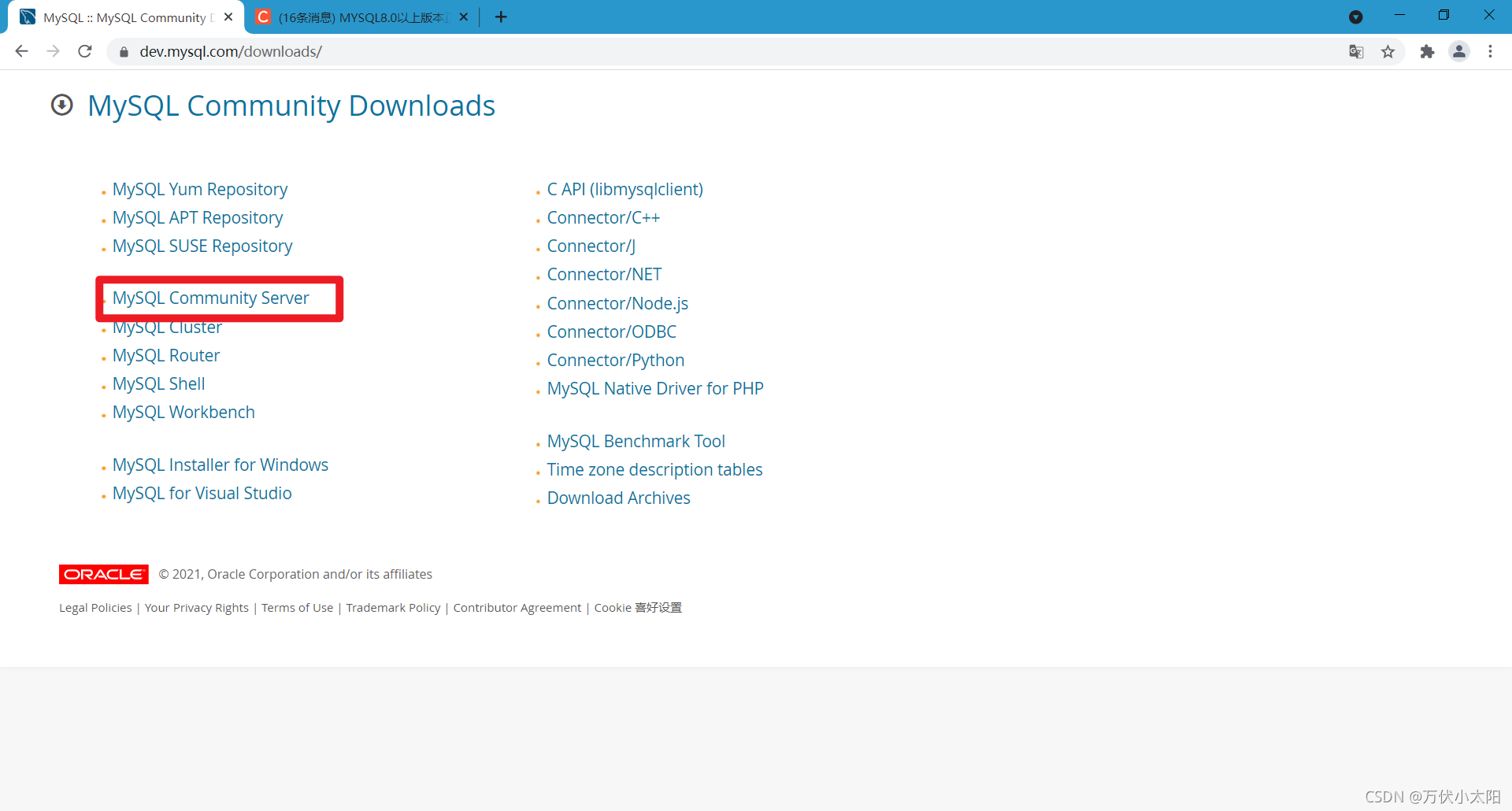Reload the MySQL downloads page
This screenshot has height=811, width=1512.
(85, 51)
